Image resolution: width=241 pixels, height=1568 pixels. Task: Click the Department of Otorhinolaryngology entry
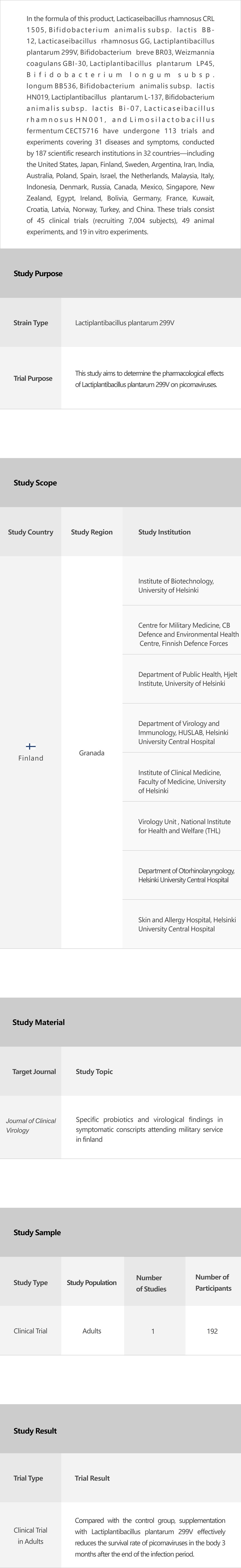click(186, 875)
